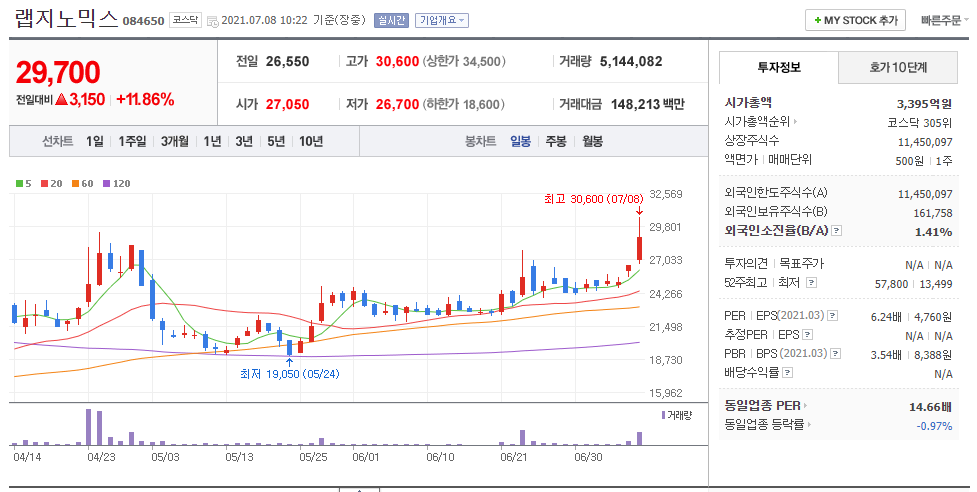Click help icon next to 외국인소진율(B/A)
Image resolution: width=977 pixels, height=492 pixels.
[836, 231]
